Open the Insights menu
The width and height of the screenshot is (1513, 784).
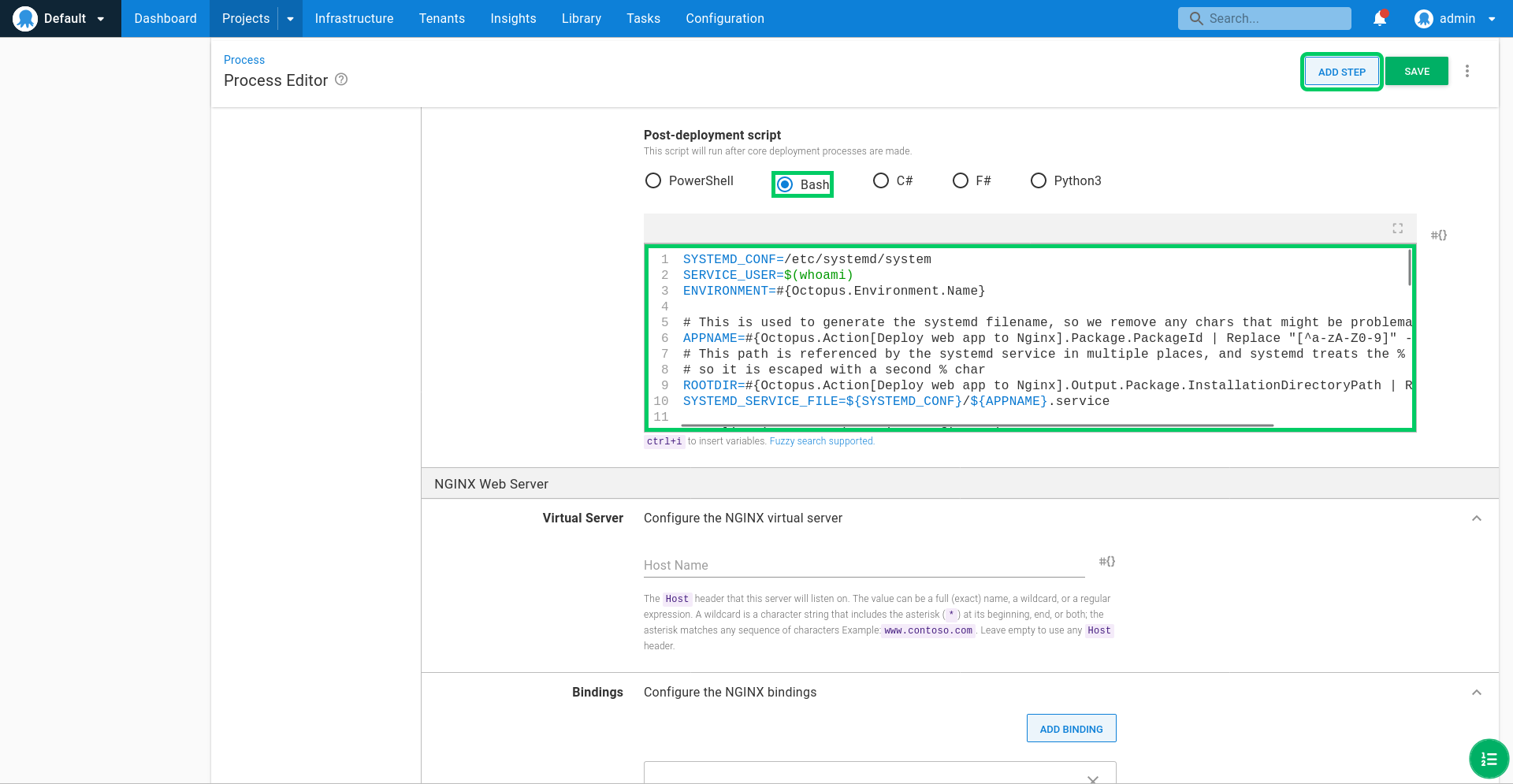[513, 18]
